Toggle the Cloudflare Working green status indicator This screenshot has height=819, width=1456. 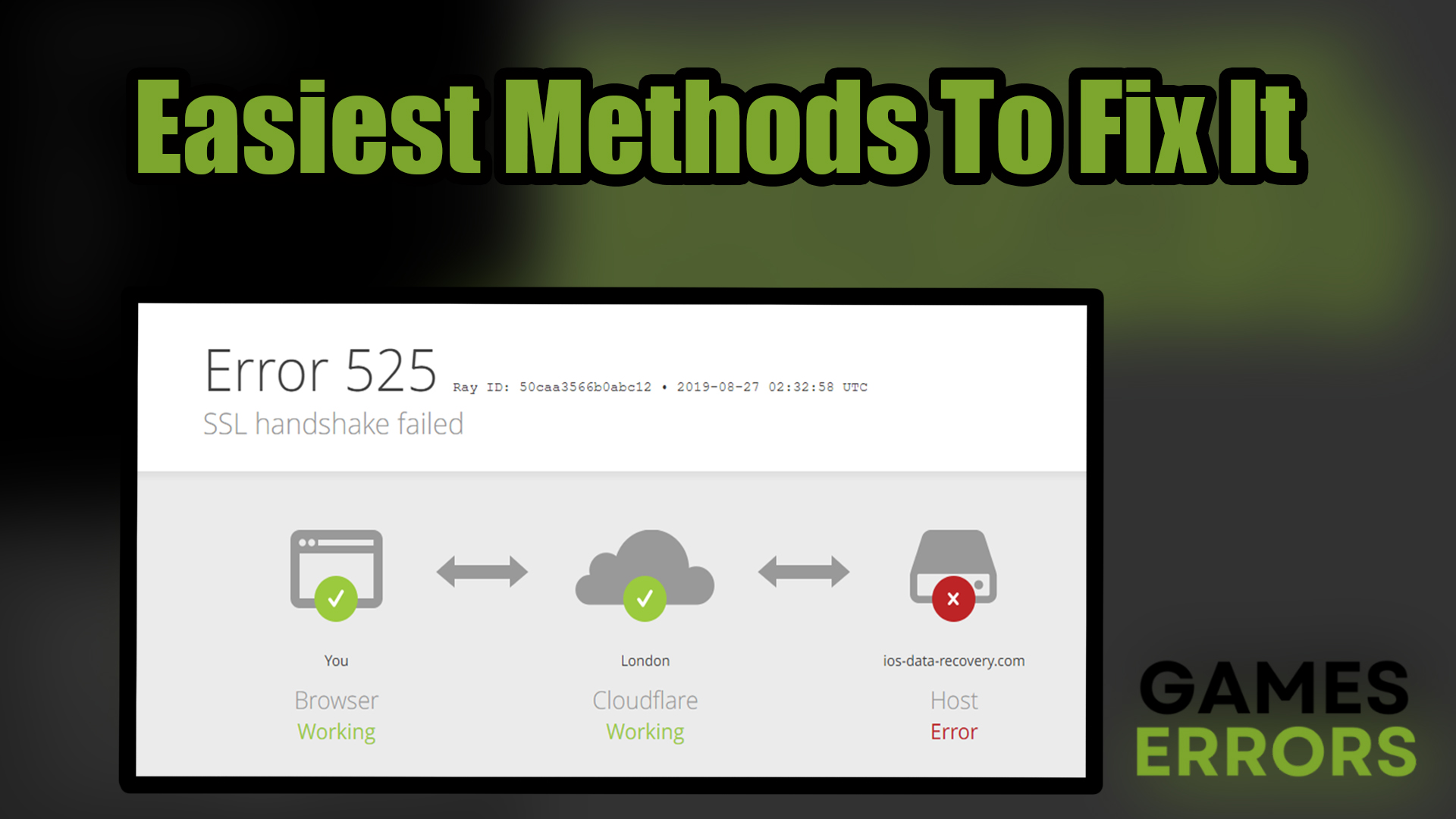point(645,600)
